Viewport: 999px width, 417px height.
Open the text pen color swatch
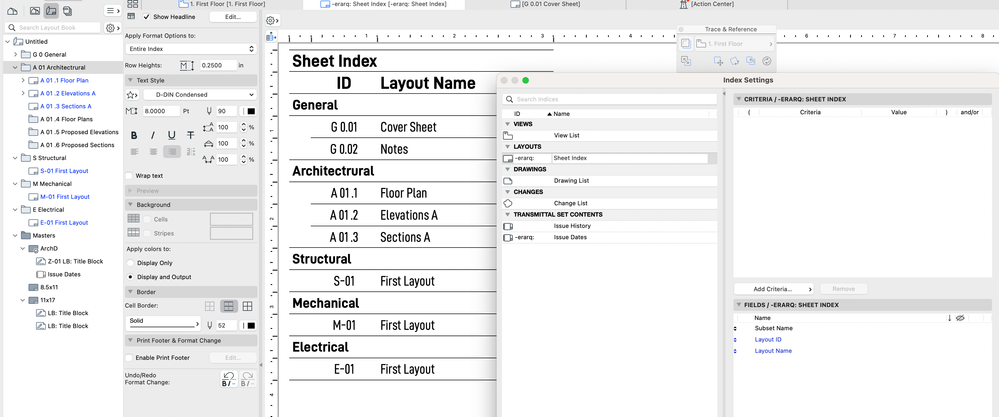(x=250, y=111)
